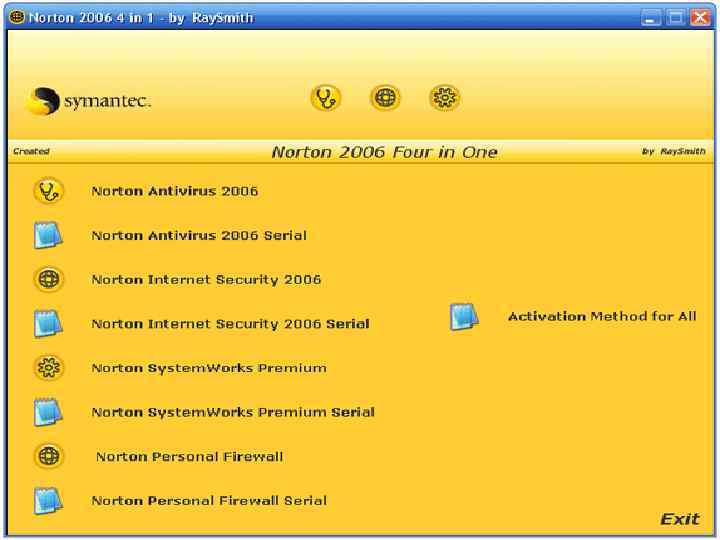Screen dimensions: 720x540
Task: Click the globe icon in the header
Action: point(385,98)
